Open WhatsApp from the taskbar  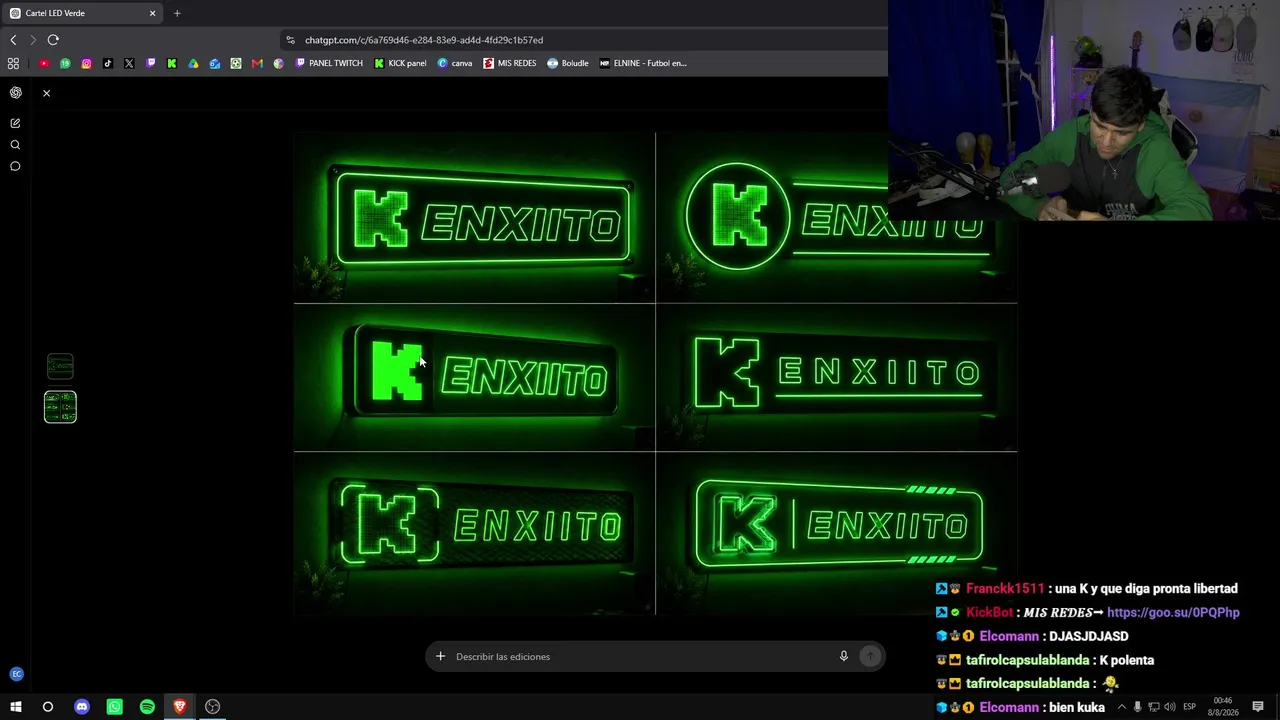[x=114, y=707]
